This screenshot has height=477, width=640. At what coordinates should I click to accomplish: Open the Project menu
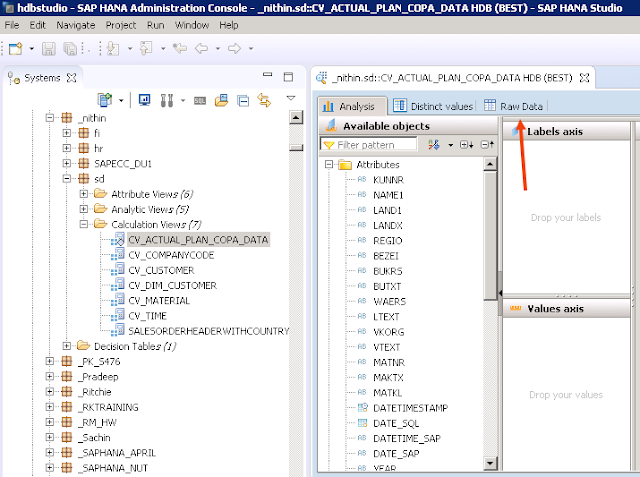tap(121, 25)
